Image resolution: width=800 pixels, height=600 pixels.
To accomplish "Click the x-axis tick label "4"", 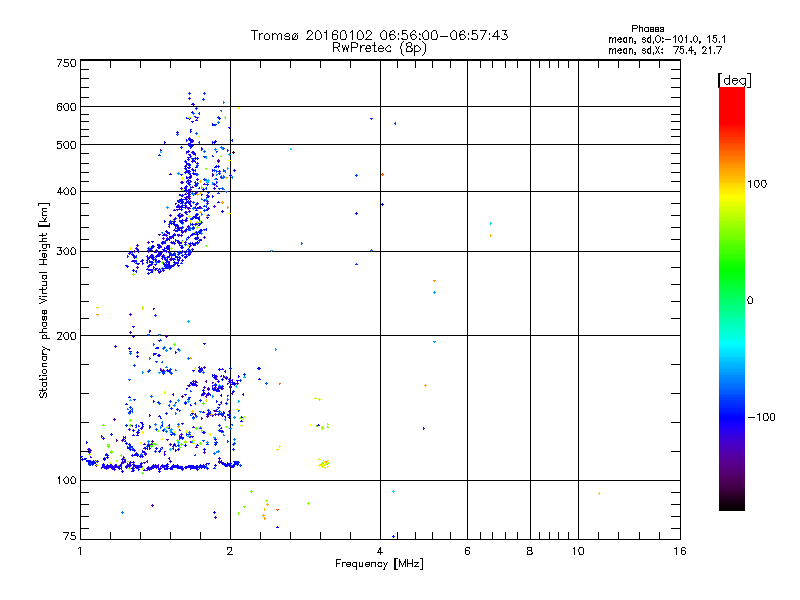I will click(x=380, y=551).
